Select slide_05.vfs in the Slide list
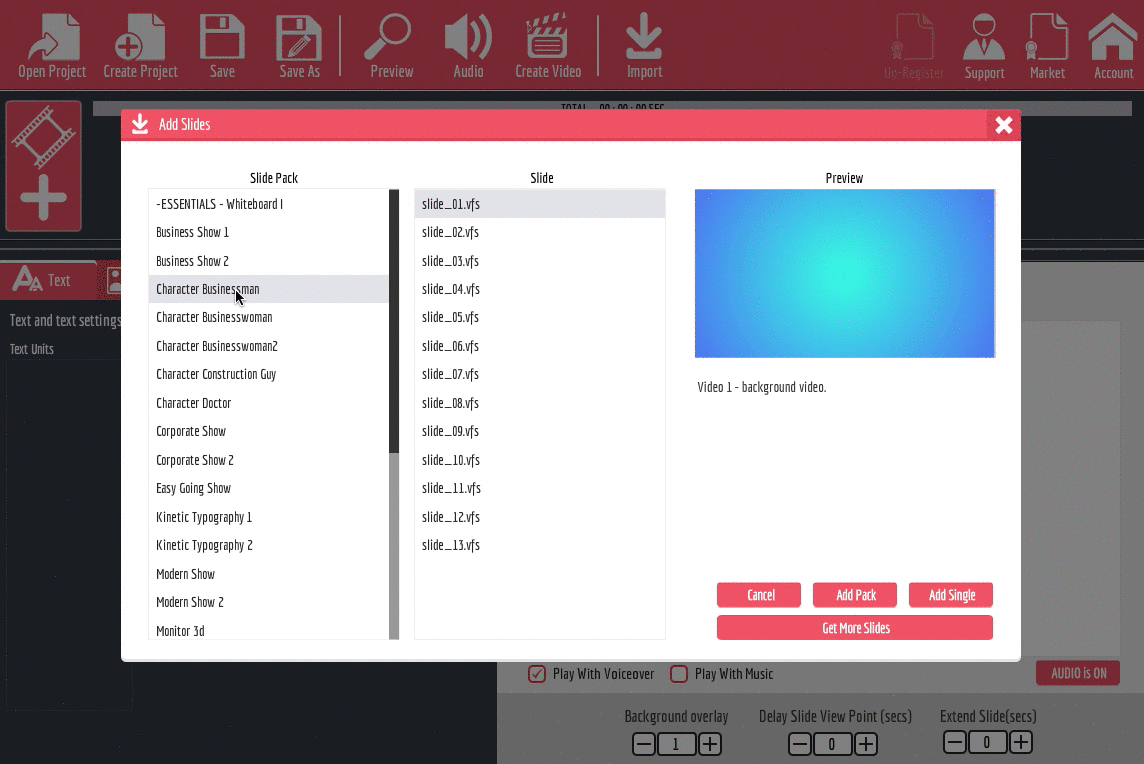Image resolution: width=1144 pixels, height=764 pixels. [540, 317]
